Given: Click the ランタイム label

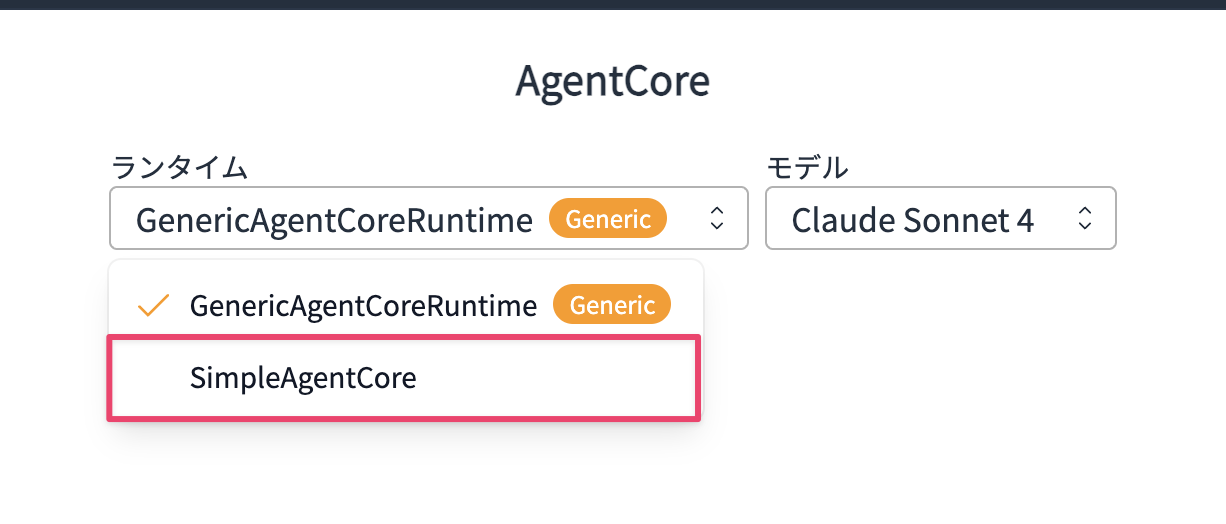Looking at the screenshot, I should 179,167.
